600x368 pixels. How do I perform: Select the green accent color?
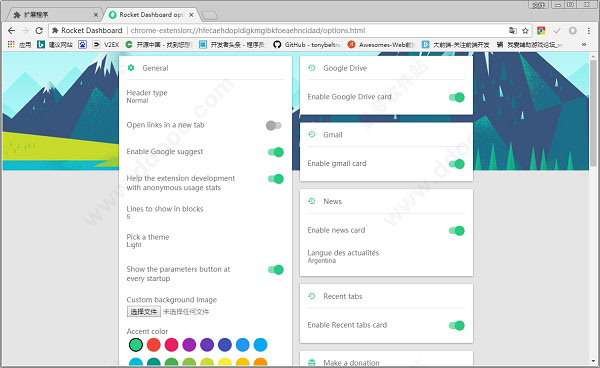(x=135, y=344)
